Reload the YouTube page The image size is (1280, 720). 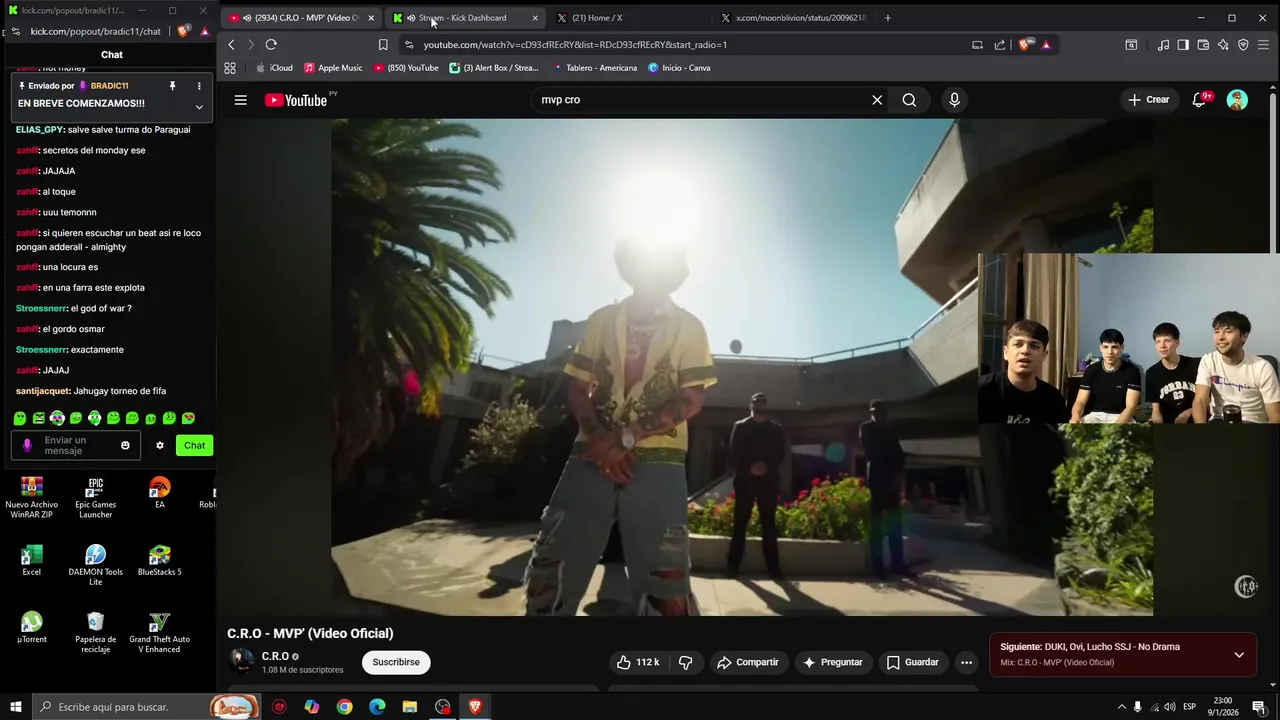[x=271, y=44]
